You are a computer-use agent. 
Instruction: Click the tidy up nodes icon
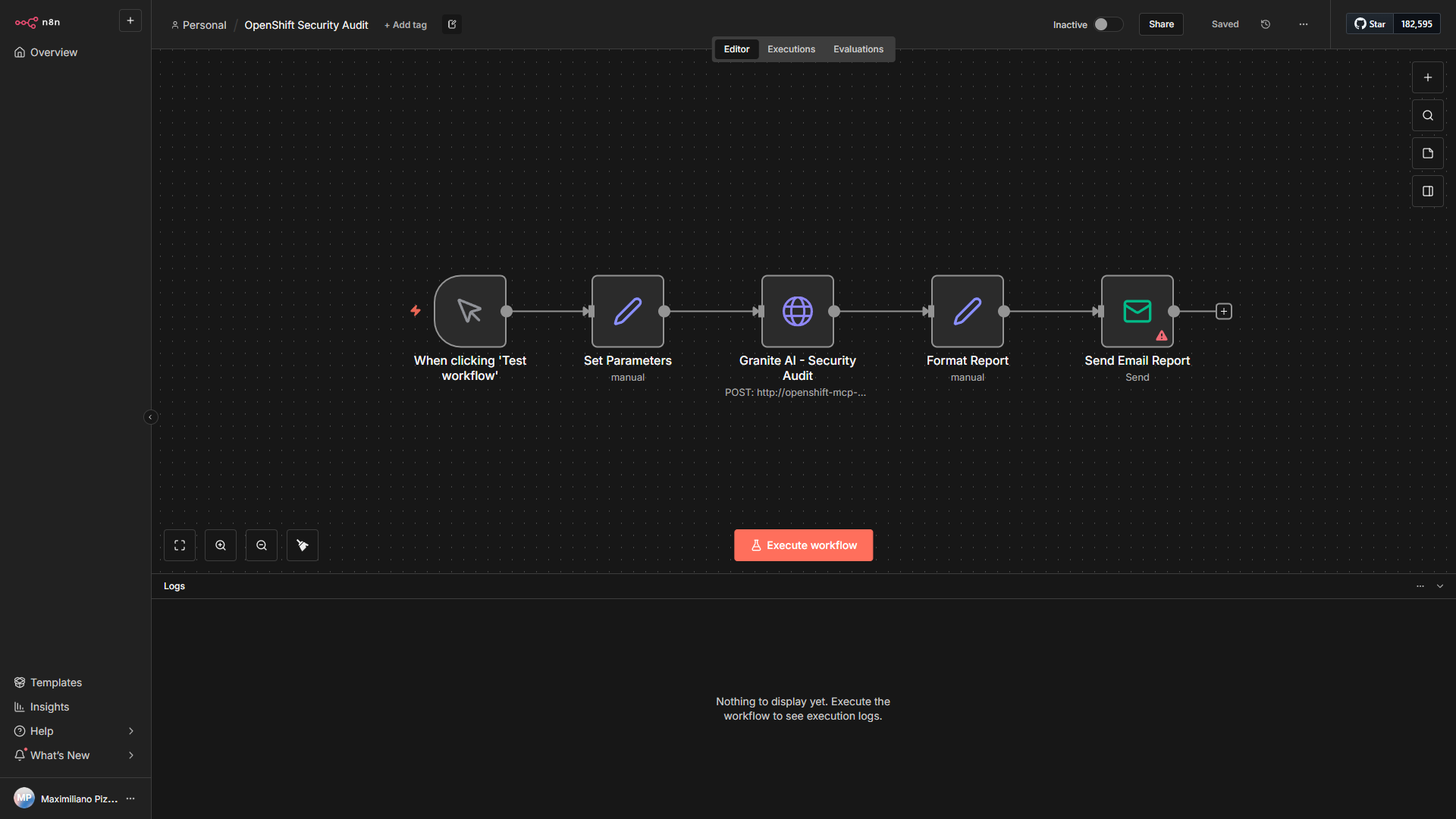(x=303, y=545)
